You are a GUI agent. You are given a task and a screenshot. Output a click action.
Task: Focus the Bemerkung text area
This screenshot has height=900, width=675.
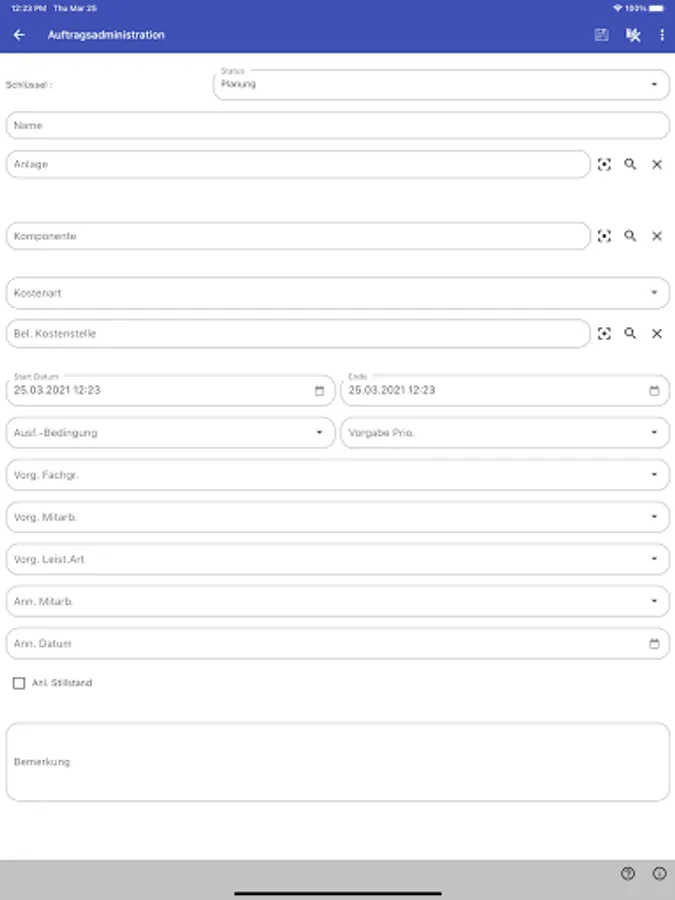pyautogui.click(x=337, y=762)
